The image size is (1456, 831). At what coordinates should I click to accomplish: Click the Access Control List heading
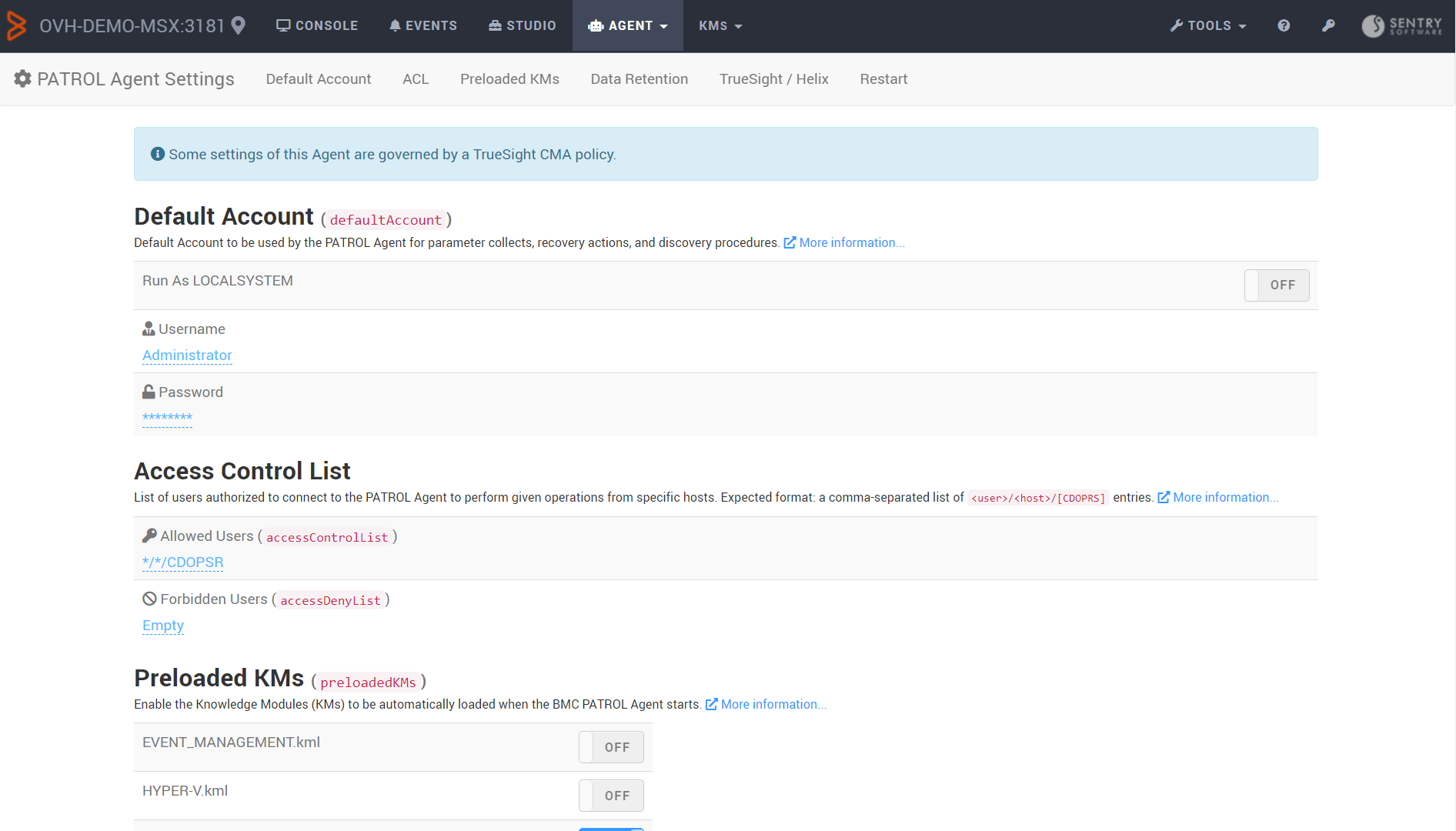click(x=242, y=471)
